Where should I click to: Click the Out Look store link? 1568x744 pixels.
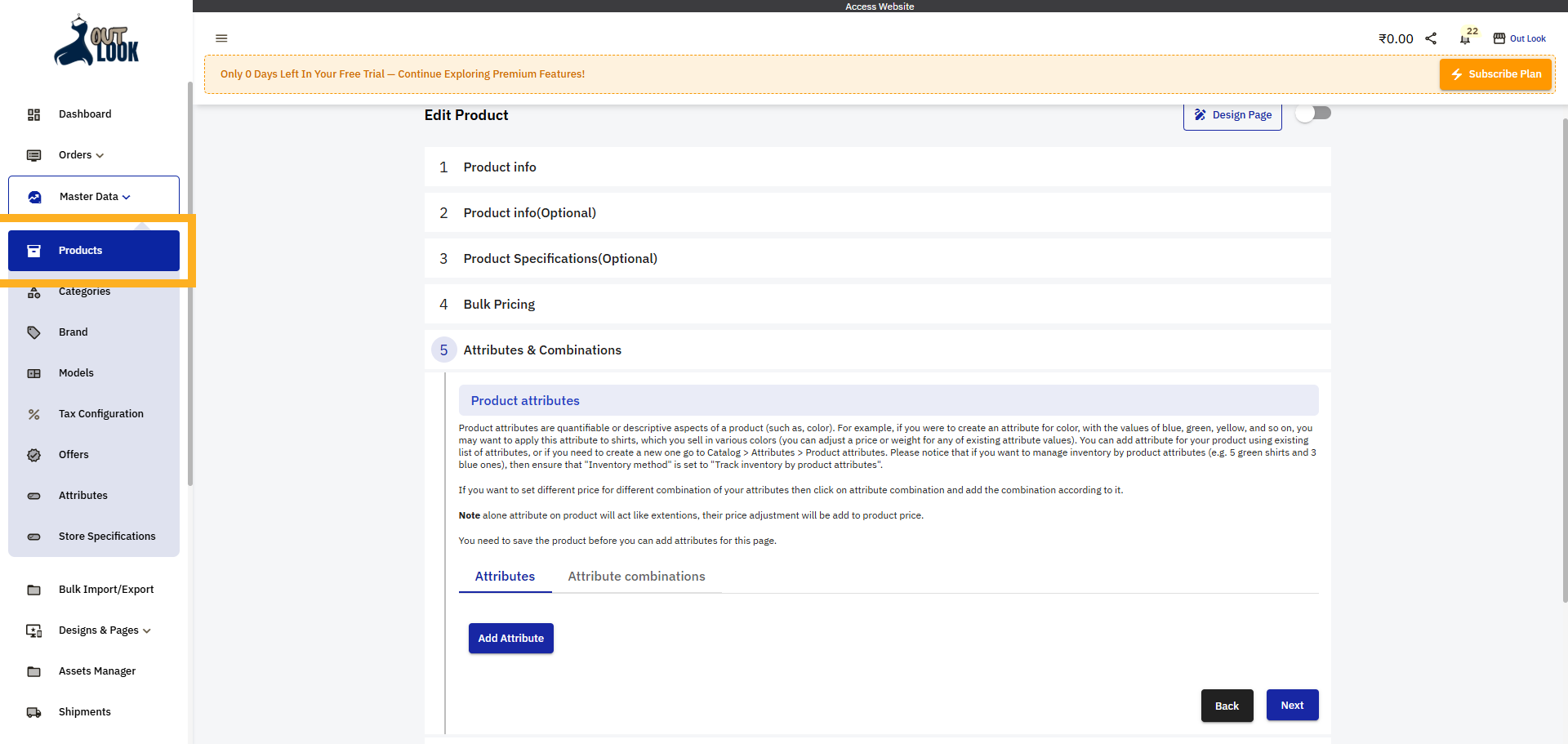pos(1527,38)
